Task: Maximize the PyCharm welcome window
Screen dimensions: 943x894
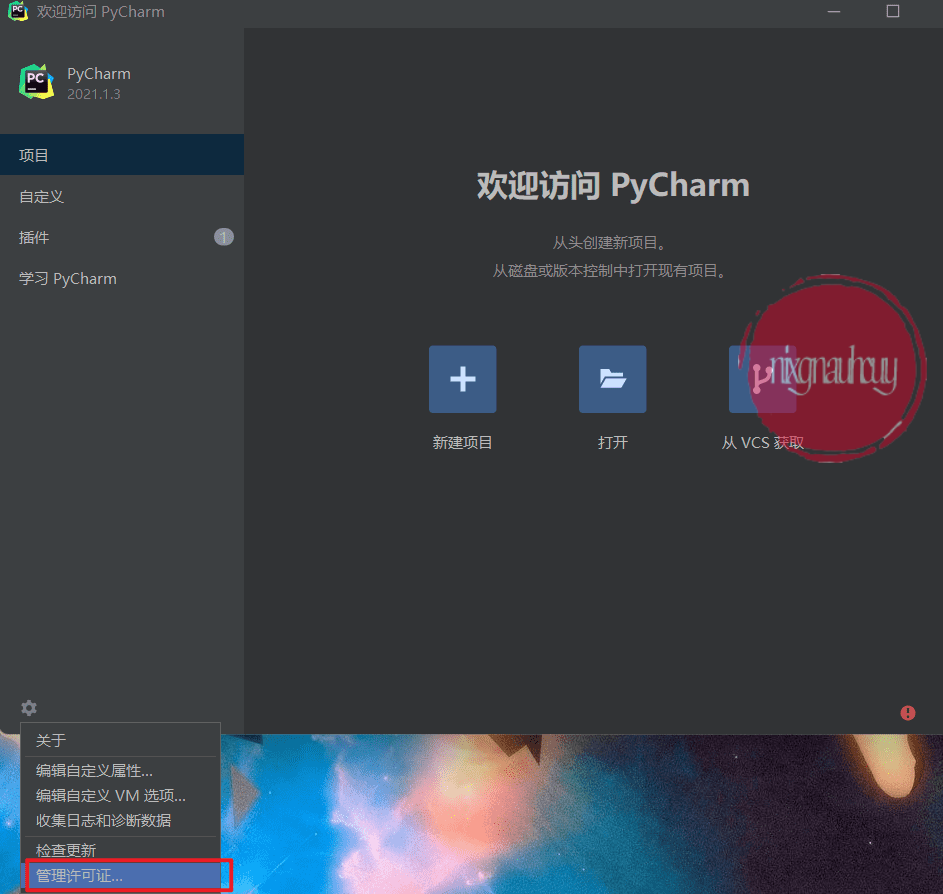Action: 892,11
